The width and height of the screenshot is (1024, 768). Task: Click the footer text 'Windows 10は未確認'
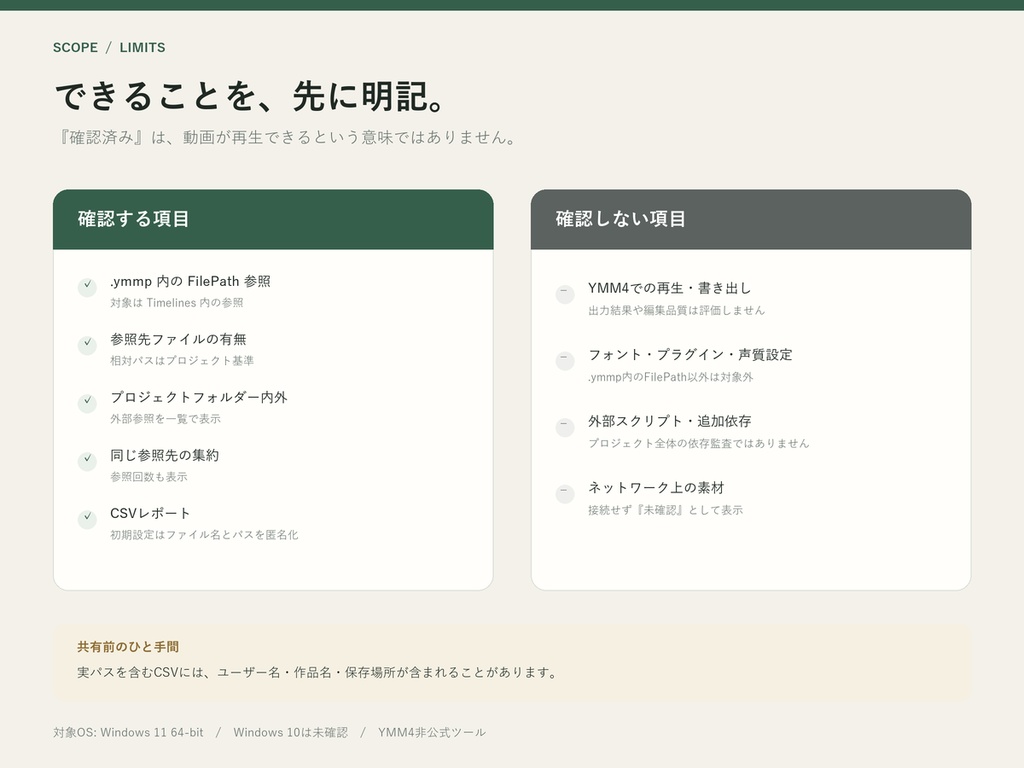coord(291,733)
